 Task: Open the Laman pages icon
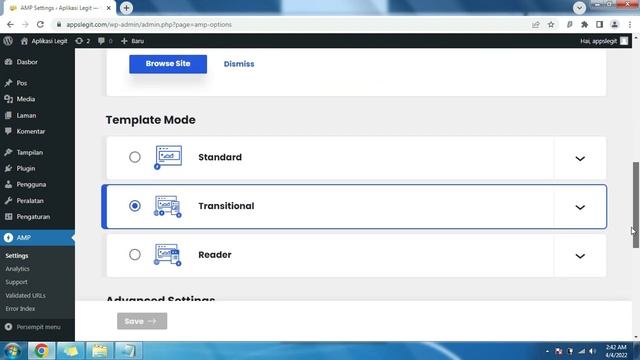(8, 116)
